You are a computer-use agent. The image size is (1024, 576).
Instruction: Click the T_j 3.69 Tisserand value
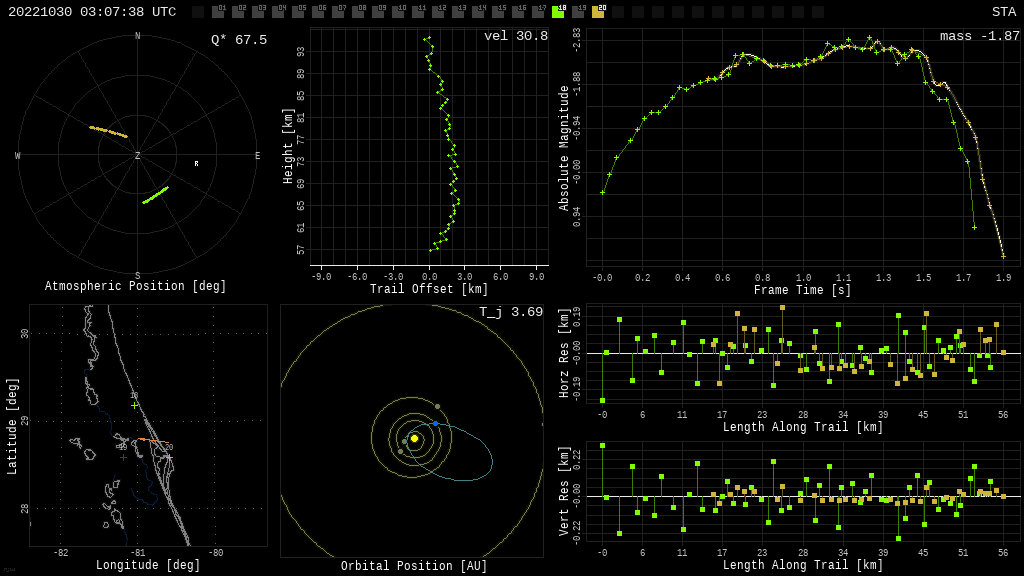click(510, 312)
